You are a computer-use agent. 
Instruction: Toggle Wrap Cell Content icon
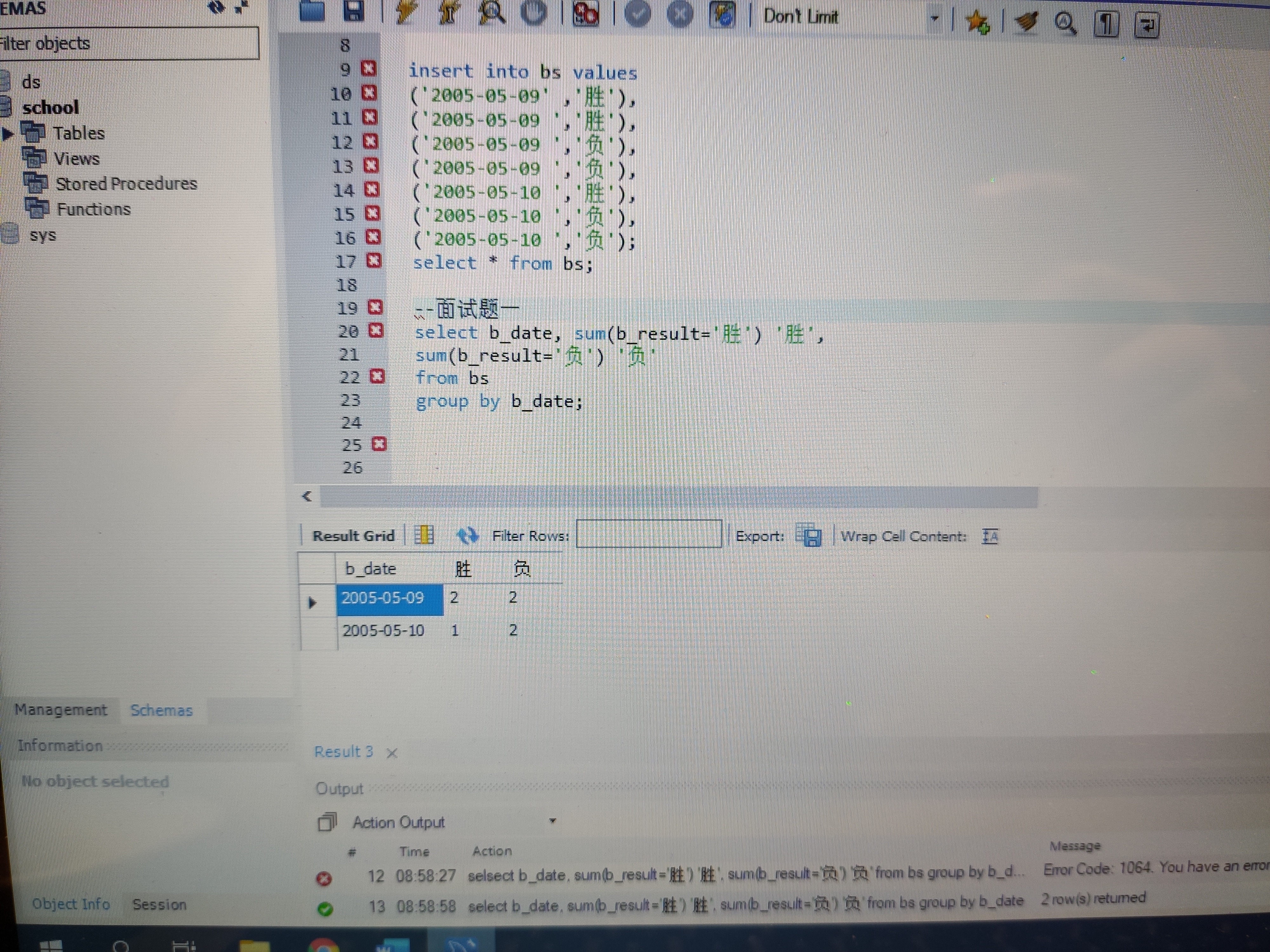pos(990,537)
